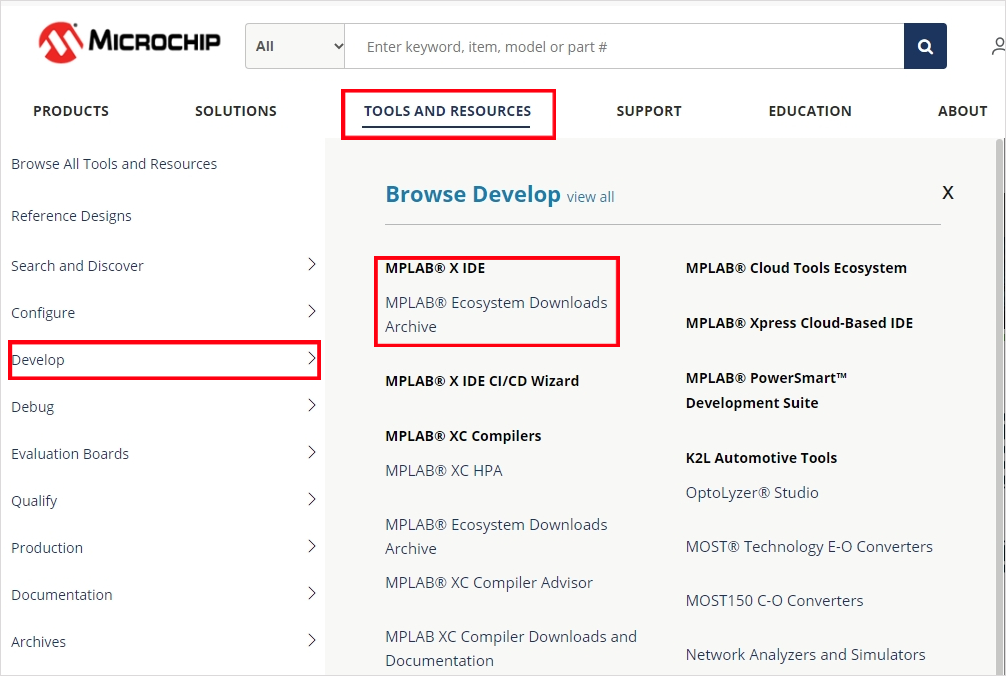Open MOST150 C-O Converters link
The image size is (1006, 676).
pyautogui.click(x=774, y=600)
